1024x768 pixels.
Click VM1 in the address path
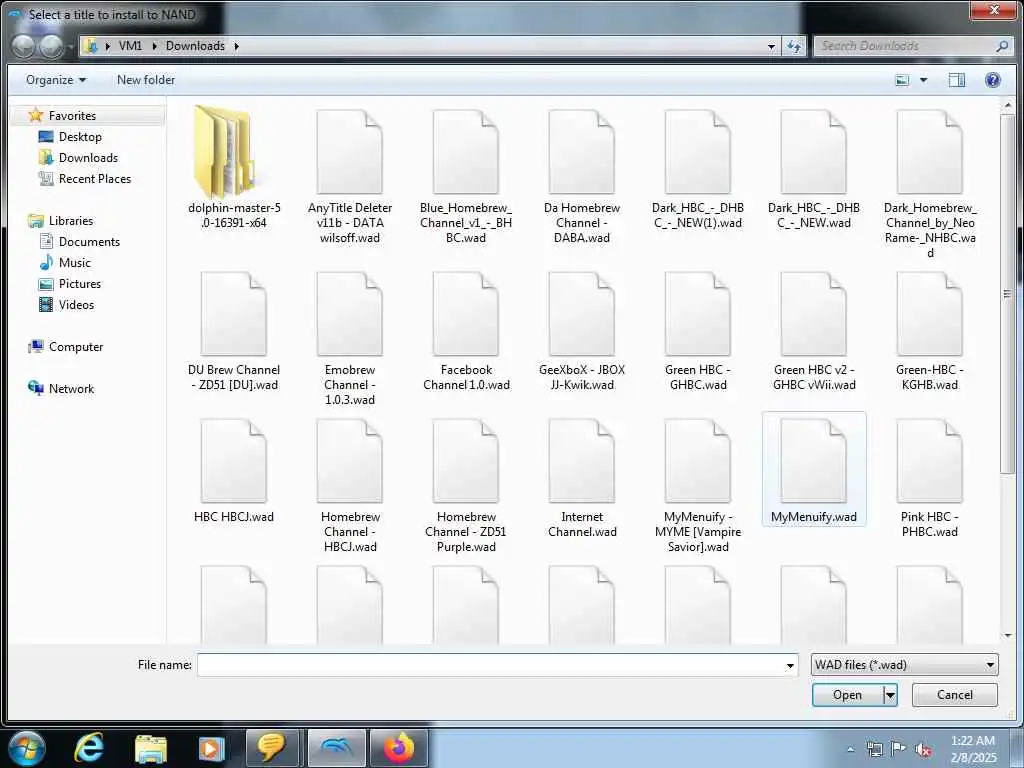[x=130, y=46]
